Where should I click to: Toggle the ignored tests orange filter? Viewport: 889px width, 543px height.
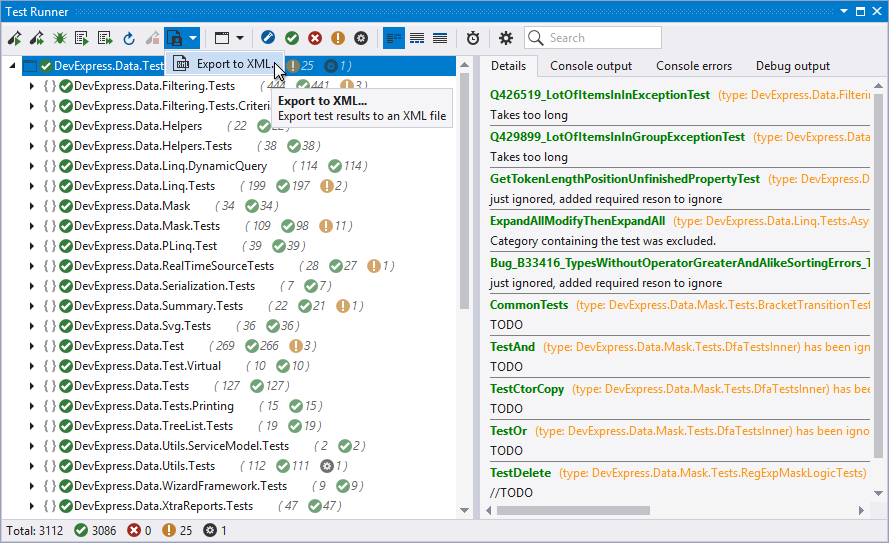(338, 38)
